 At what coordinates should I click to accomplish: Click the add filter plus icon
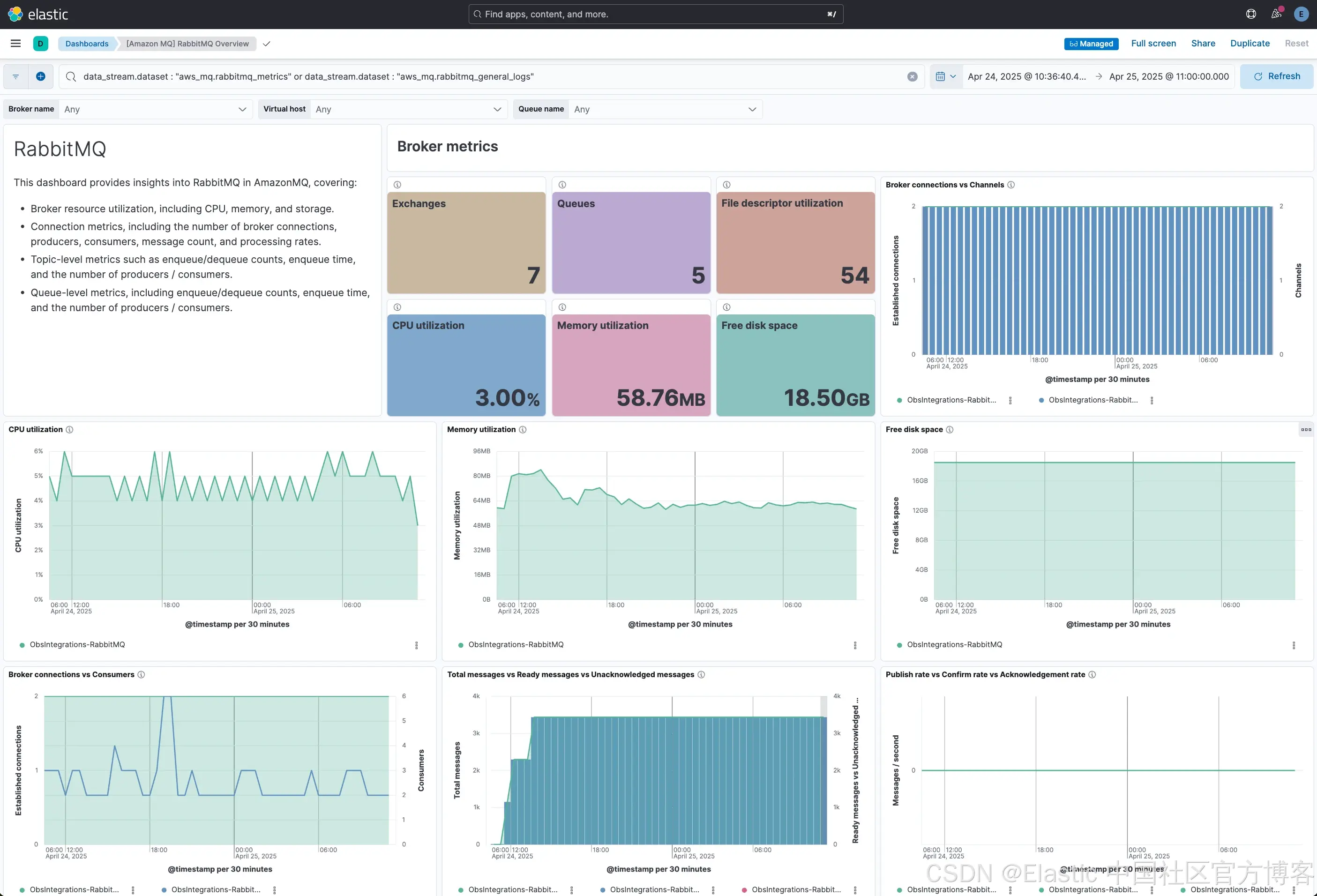tap(41, 76)
